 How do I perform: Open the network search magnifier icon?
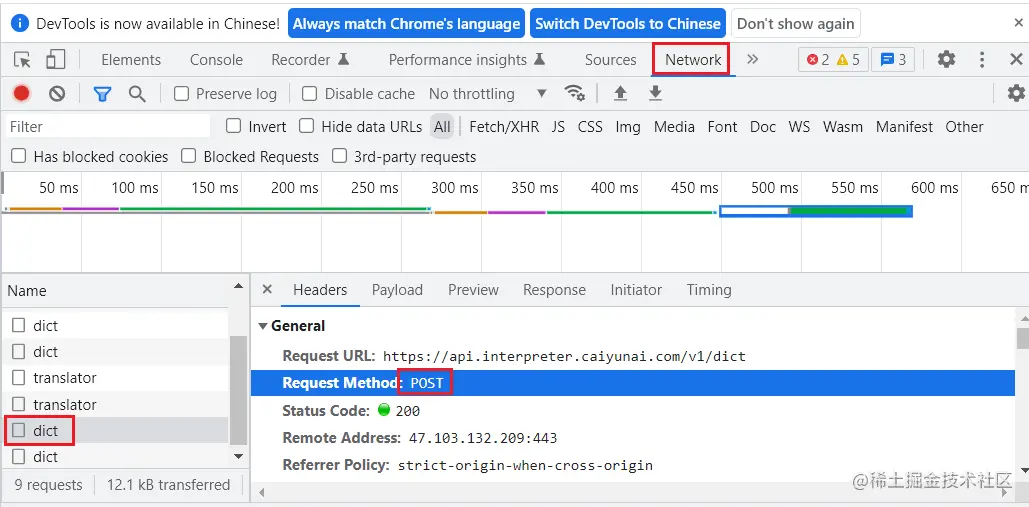(x=137, y=94)
